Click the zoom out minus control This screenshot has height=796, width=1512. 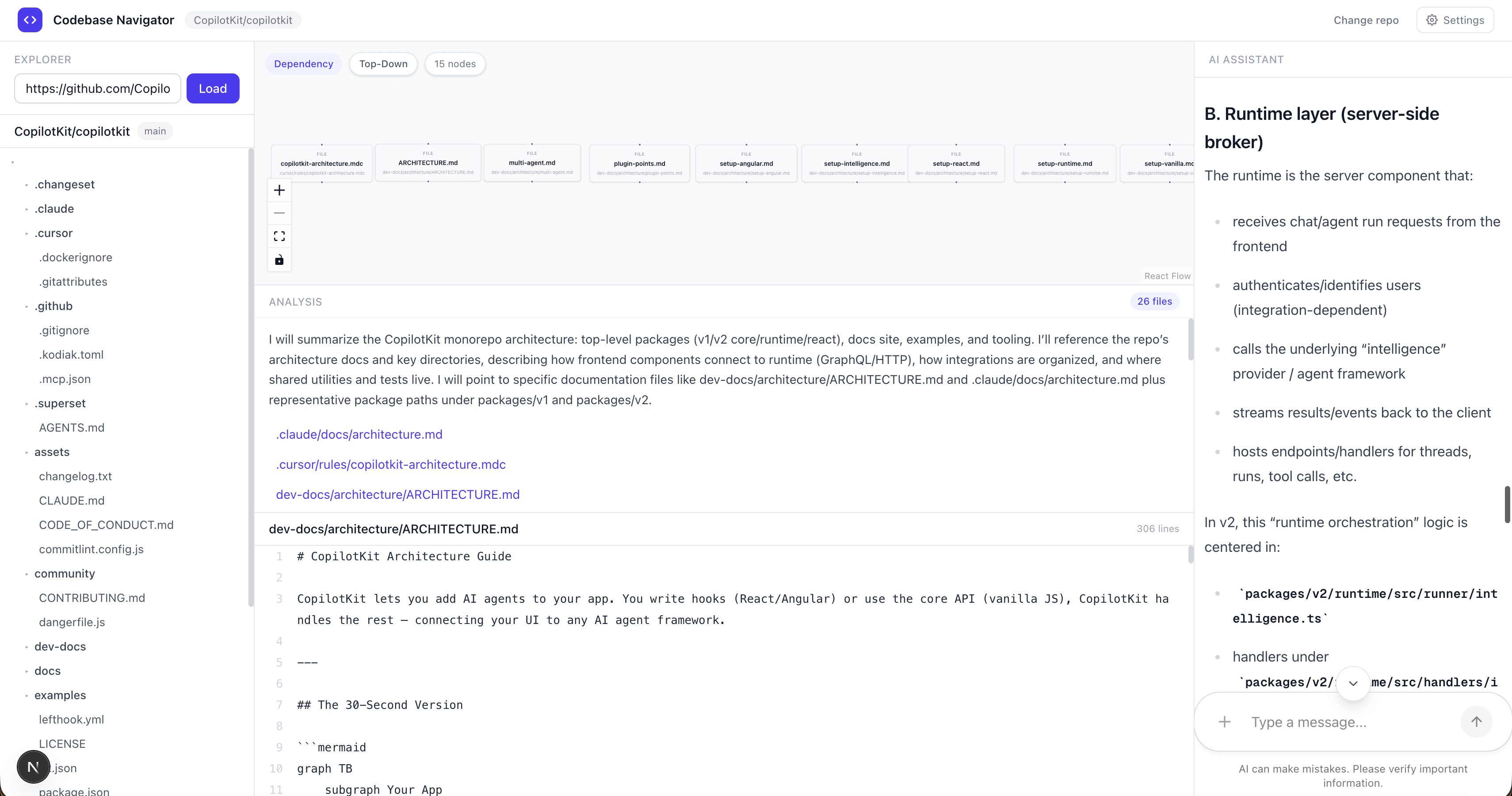279,213
